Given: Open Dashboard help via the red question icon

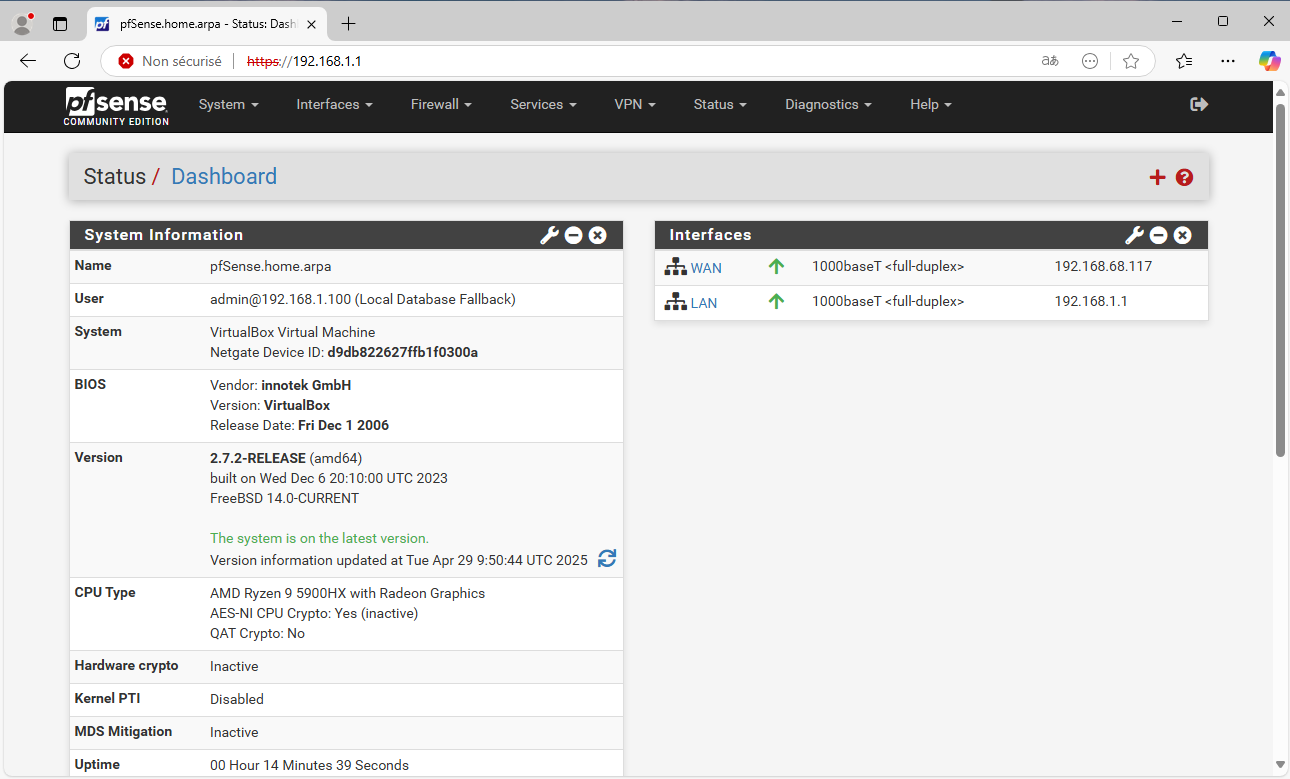Looking at the screenshot, I should (x=1185, y=177).
